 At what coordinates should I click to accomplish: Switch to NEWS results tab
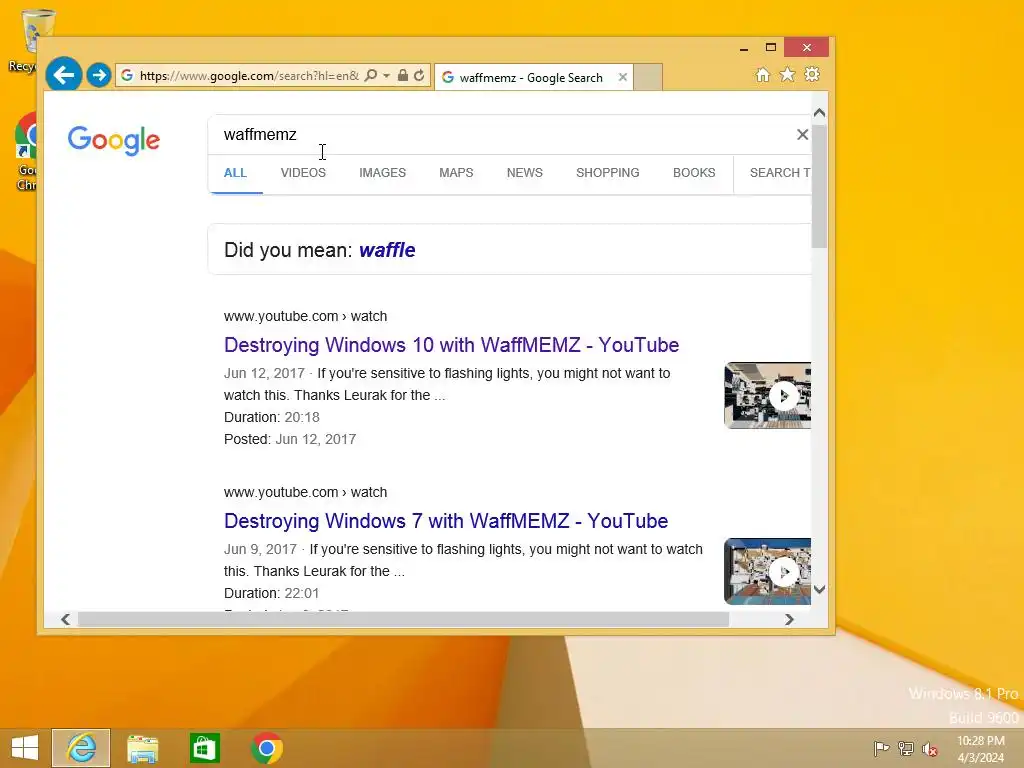pos(524,173)
